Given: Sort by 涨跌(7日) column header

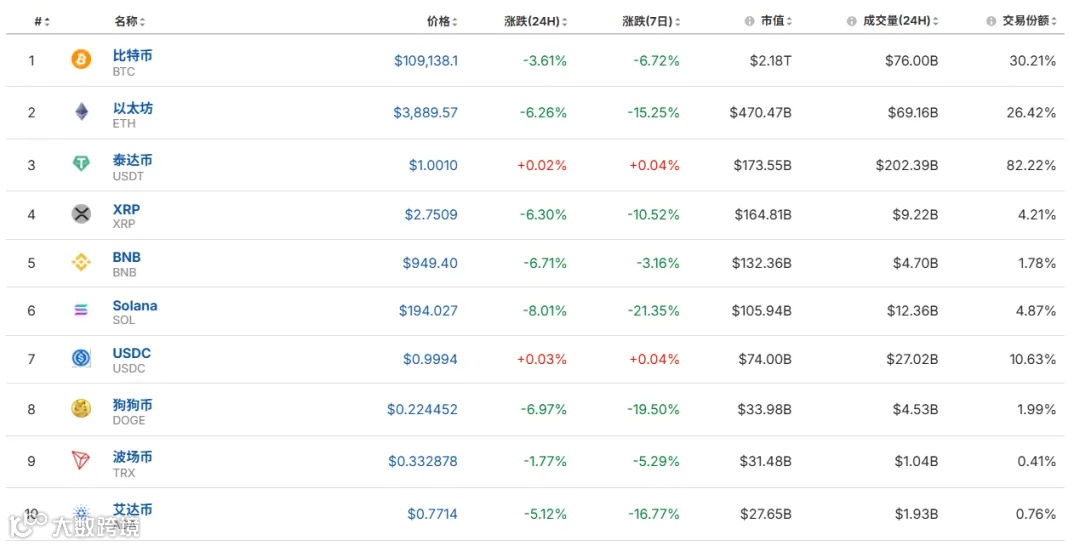Looking at the screenshot, I should 652,21.
